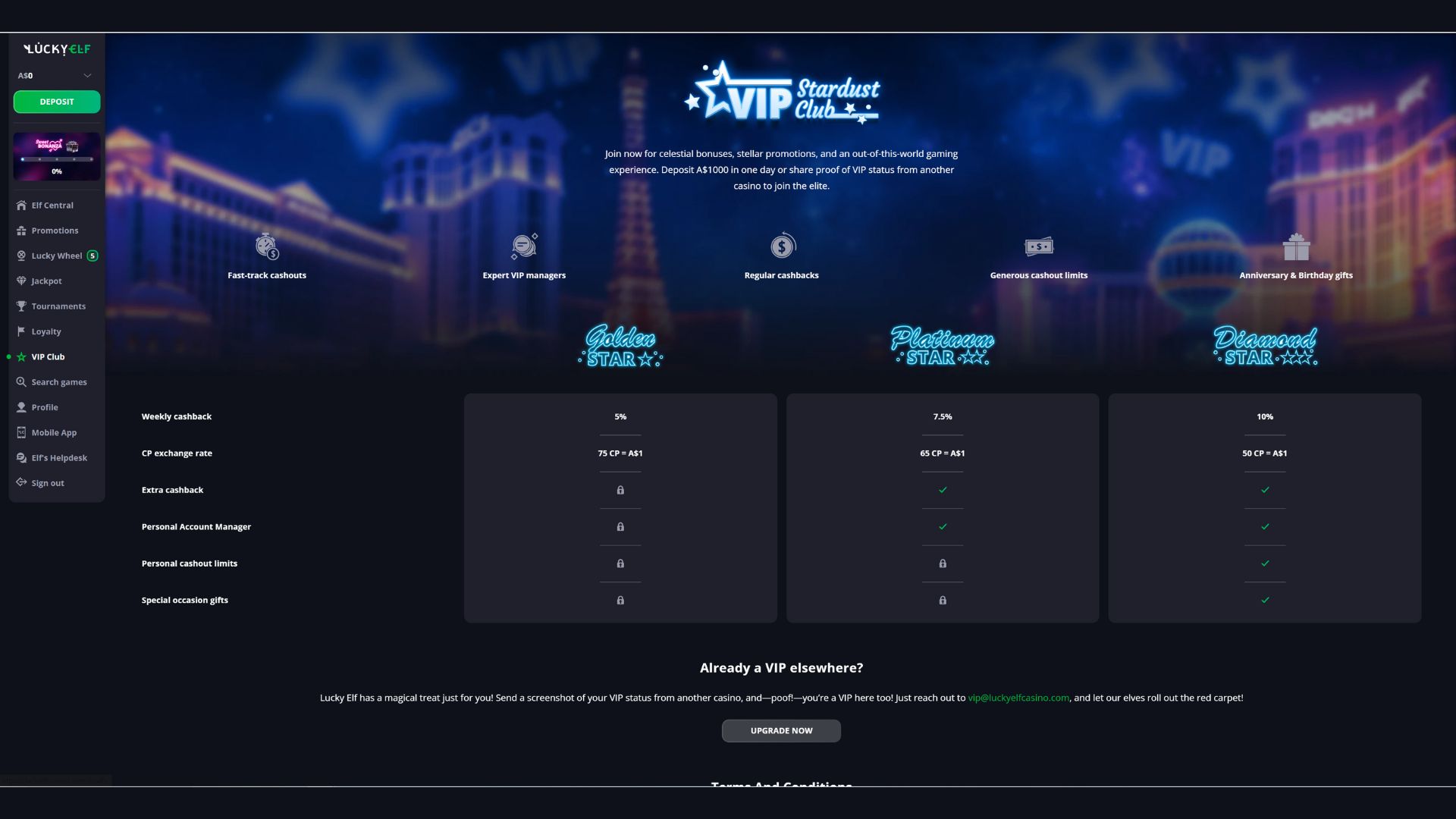Expand the A$0 balance dropdown
The image size is (1456, 819).
(87, 76)
